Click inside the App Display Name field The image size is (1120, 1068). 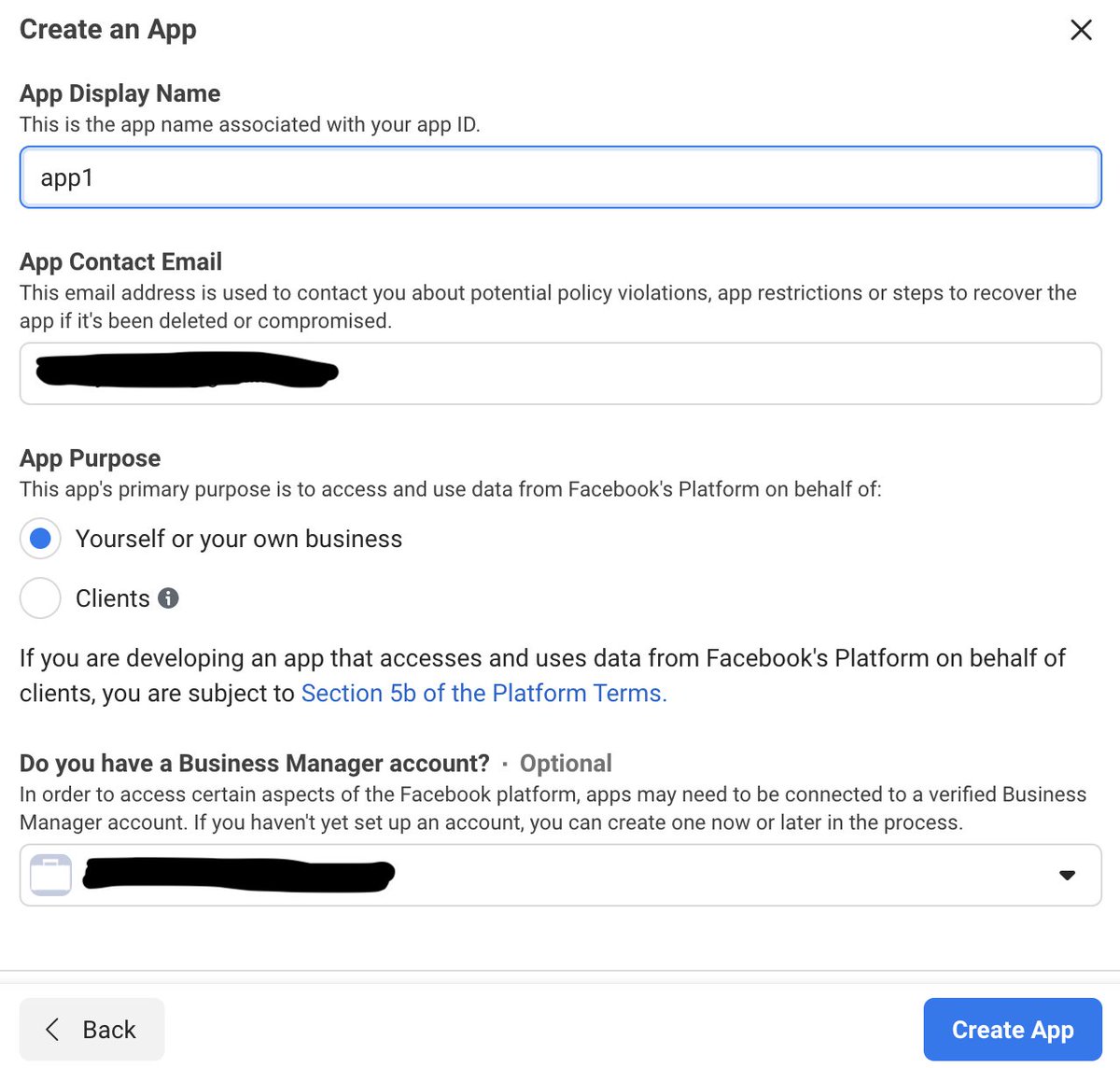(560, 177)
